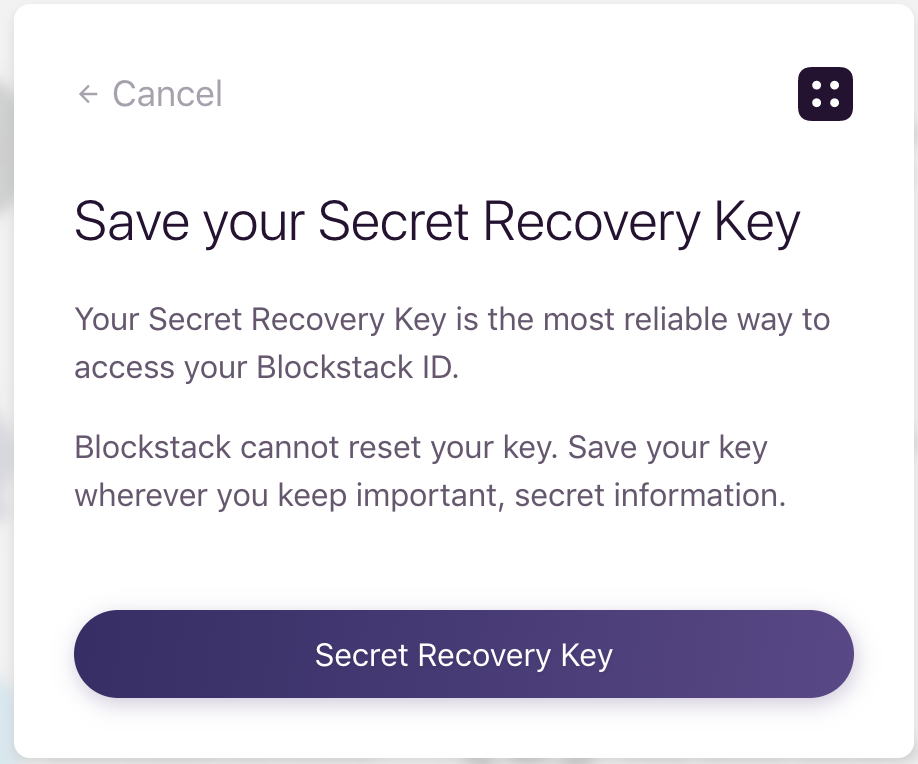Click the Cancel link at the top
918x764 pixels.
tap(167, 93)
